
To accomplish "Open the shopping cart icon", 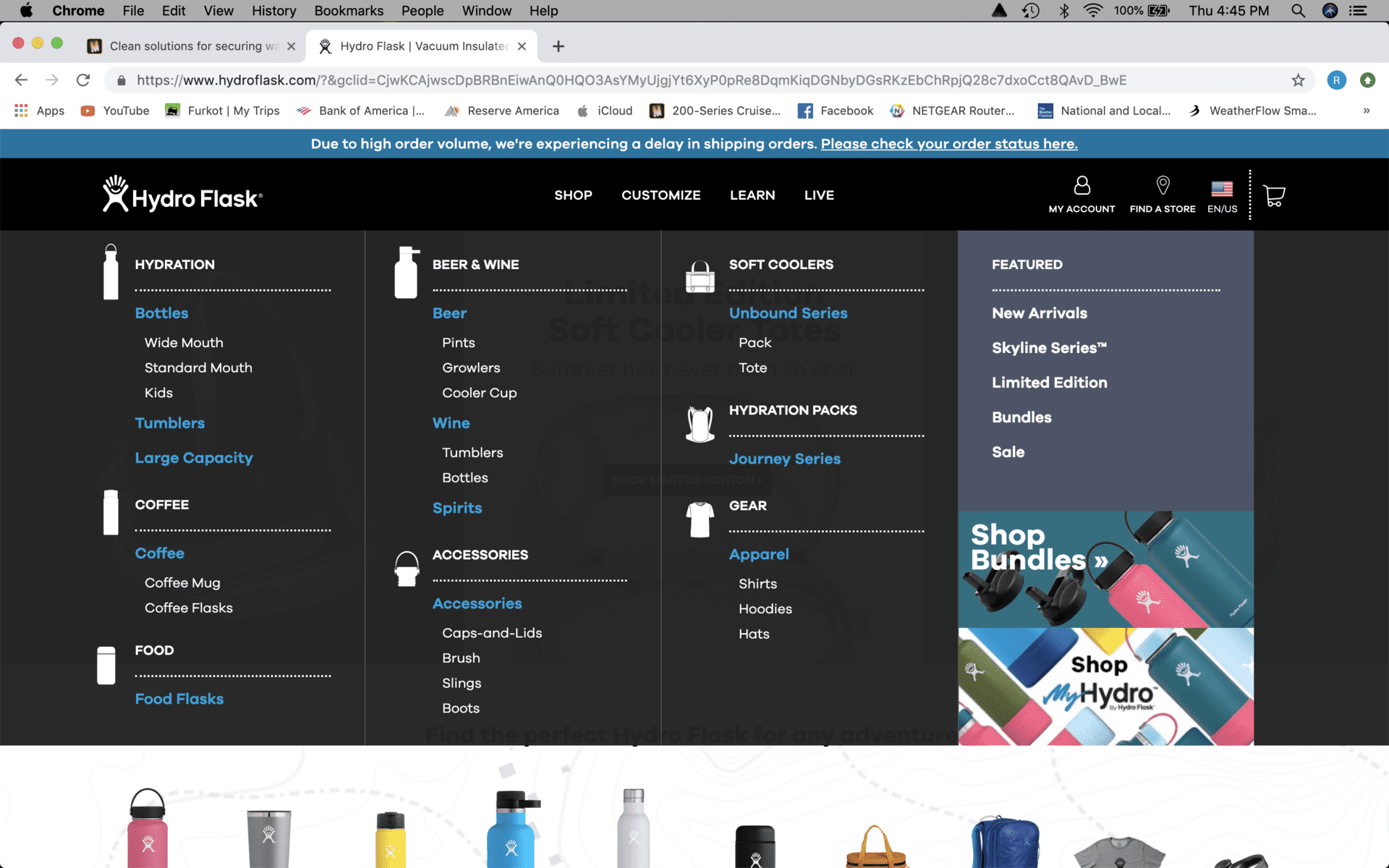I will coord(1274,195).
